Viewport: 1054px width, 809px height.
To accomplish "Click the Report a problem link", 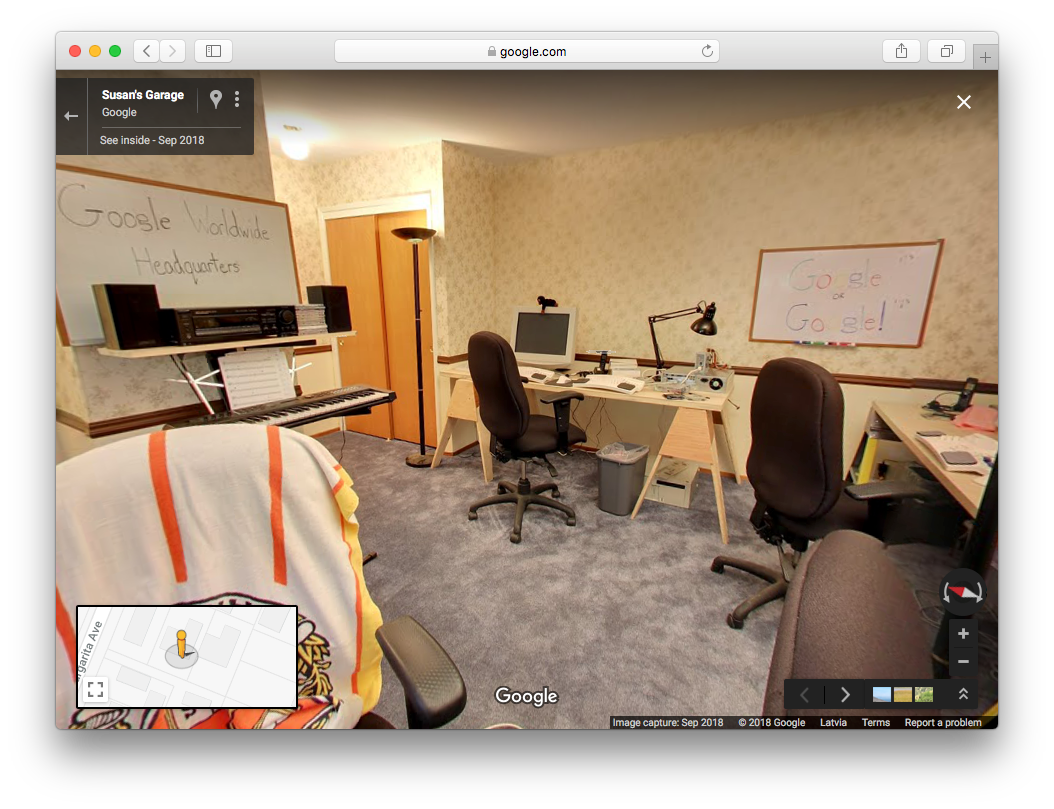I will tap(943, 722).
